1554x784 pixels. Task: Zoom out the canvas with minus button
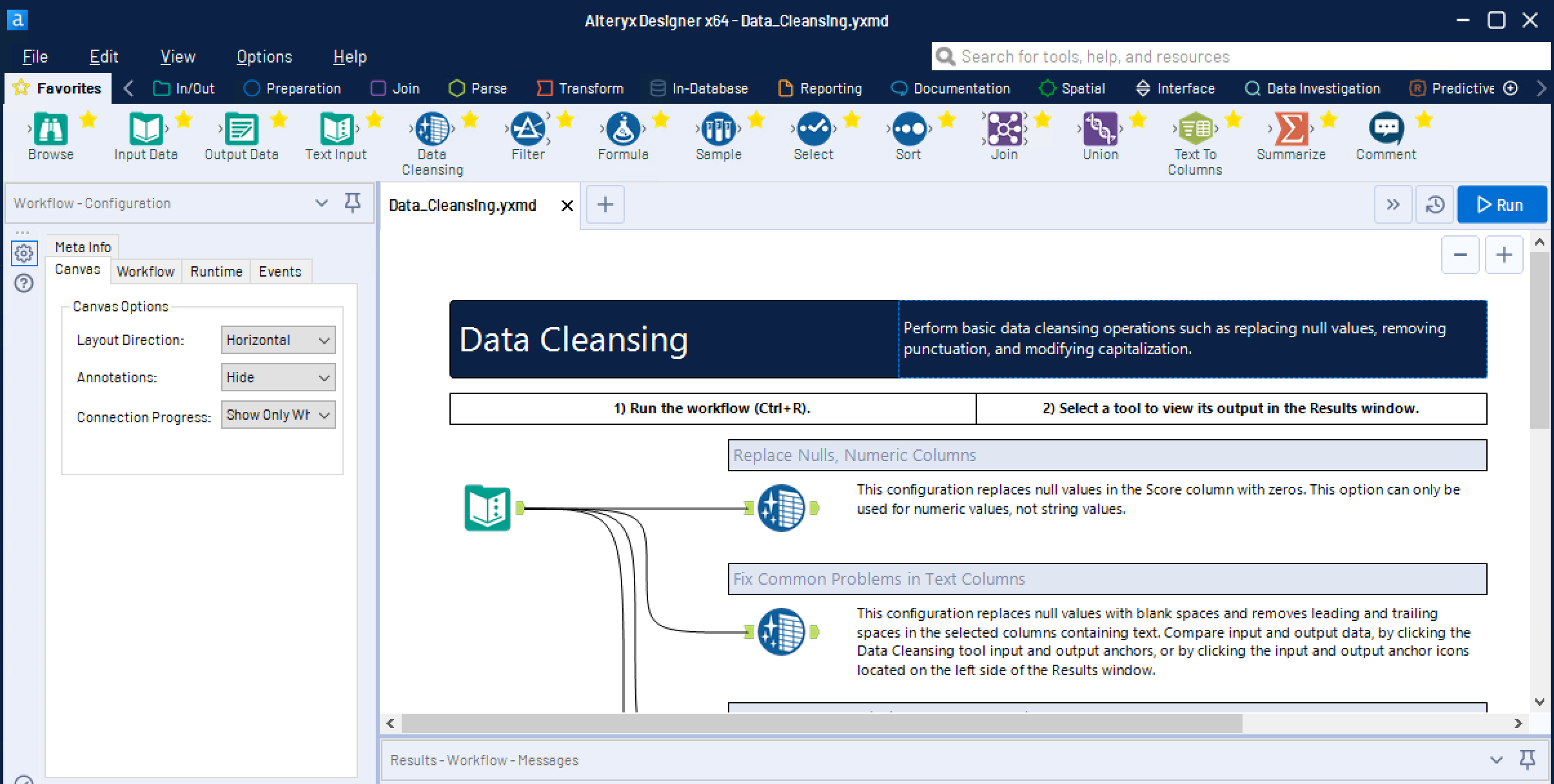pyautogui.click(x=1461, y=255)
